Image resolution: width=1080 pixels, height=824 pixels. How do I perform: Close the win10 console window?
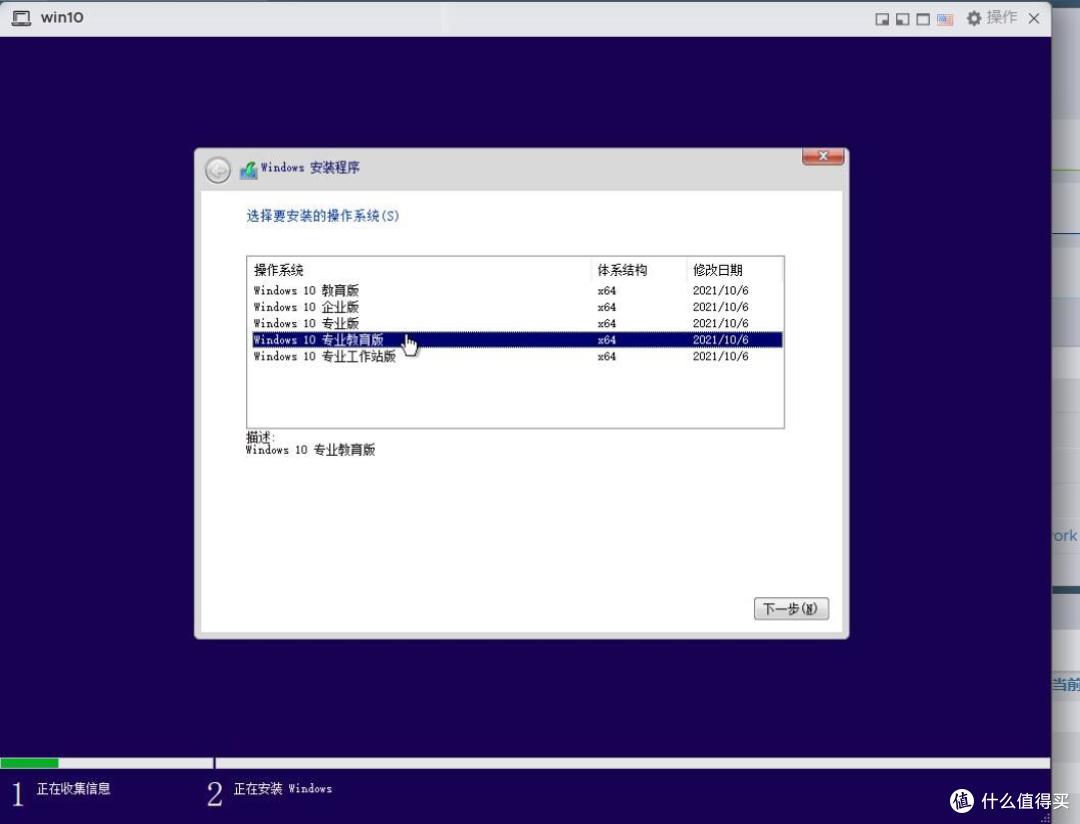pyautogui.click(x=1034, y=19)
